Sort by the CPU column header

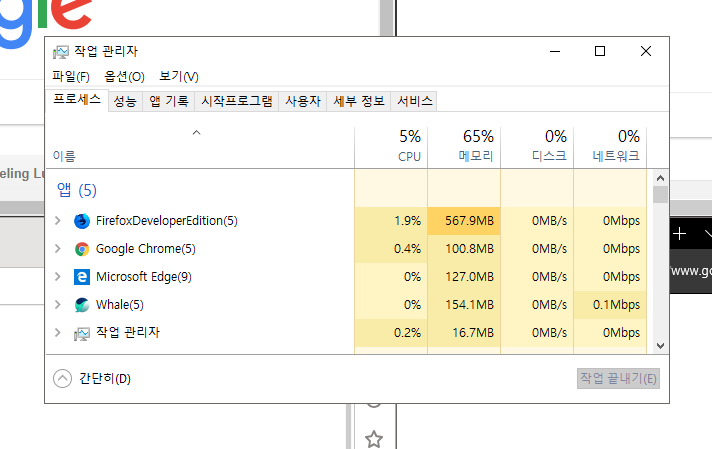[x=391, y=148]
